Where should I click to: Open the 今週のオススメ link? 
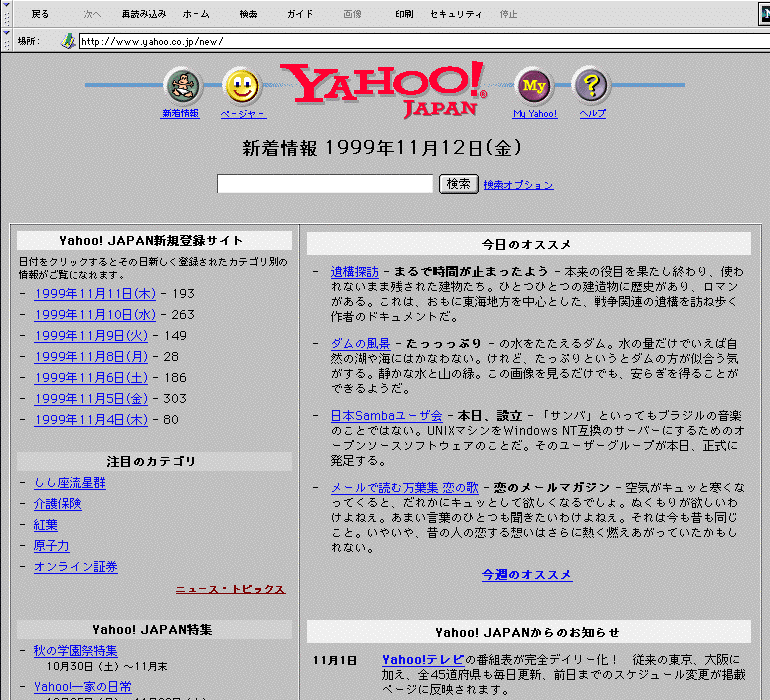point(527,574)
